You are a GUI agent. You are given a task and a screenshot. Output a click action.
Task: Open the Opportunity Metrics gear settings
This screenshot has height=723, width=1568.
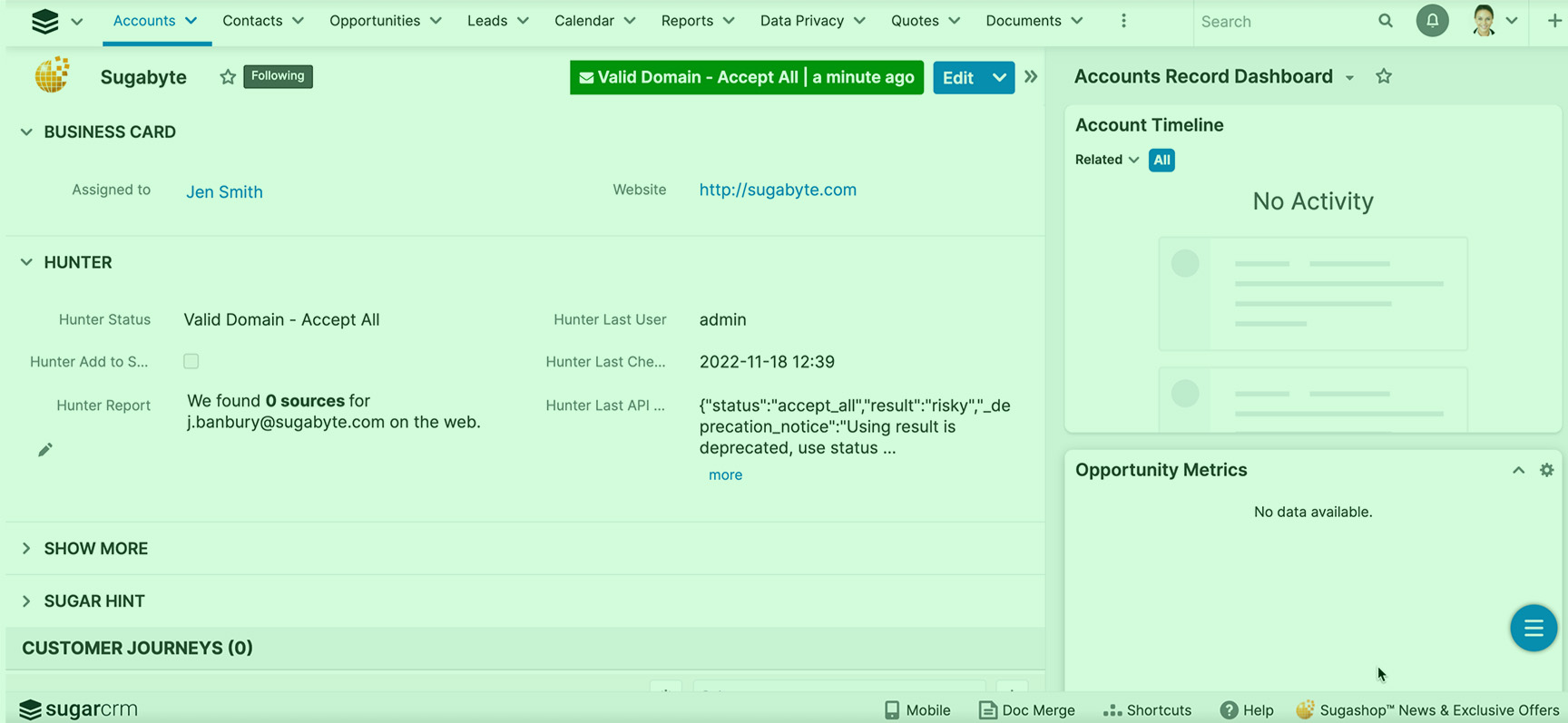point(1546,470)
